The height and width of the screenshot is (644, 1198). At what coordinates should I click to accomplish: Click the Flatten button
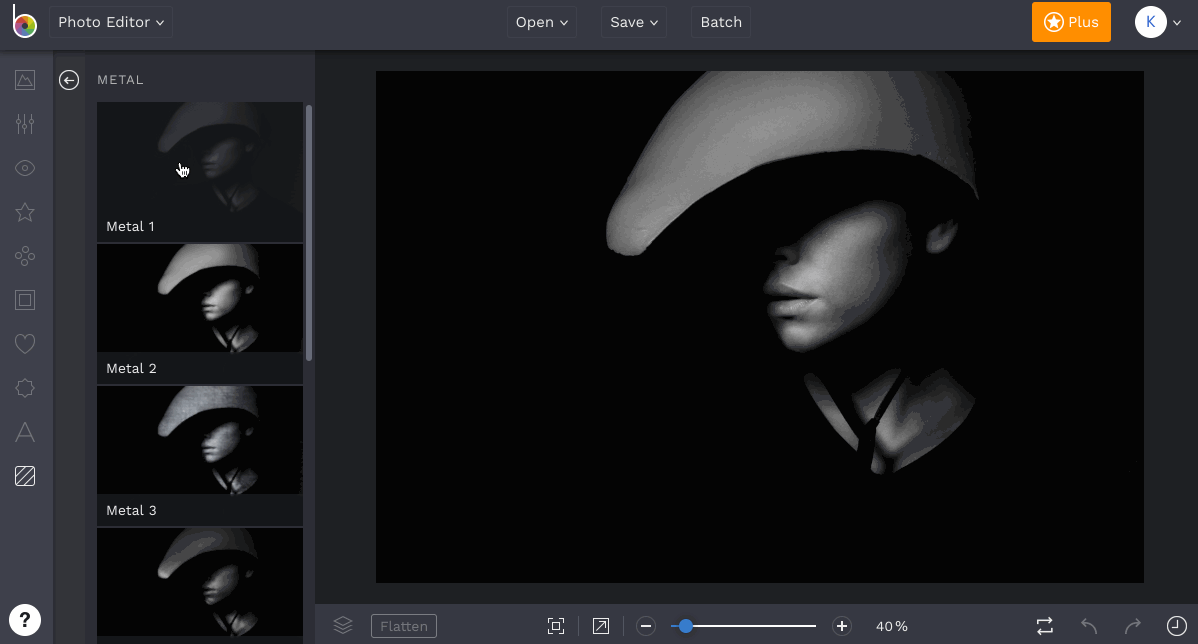pyautogui.click(x=404, y=626)
